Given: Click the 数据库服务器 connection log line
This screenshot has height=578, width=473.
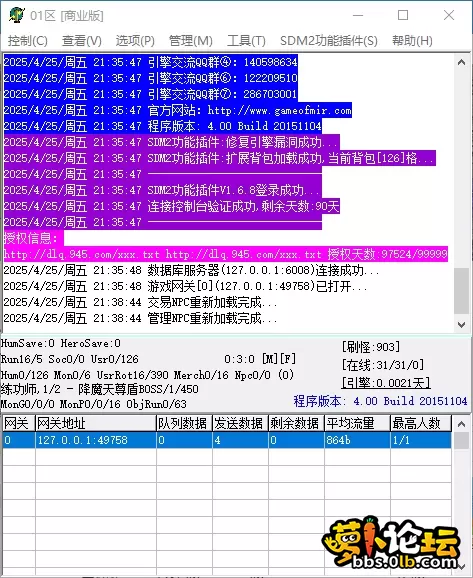Looking at the screenshot, I should [192, 270].
